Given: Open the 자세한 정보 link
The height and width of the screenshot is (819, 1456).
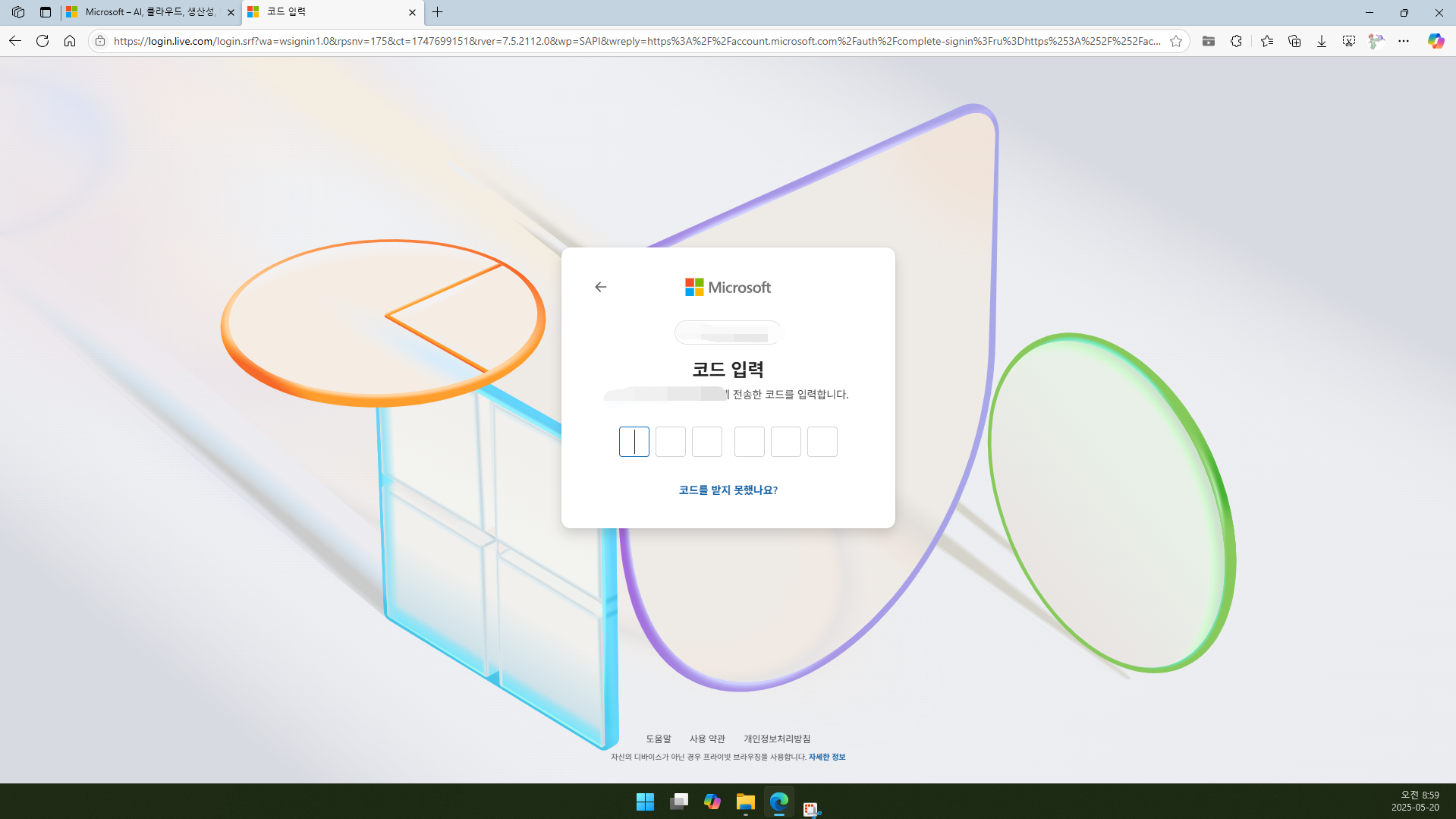Looking at the screenshot, I should pyautogui.click(x=827, y=757).
